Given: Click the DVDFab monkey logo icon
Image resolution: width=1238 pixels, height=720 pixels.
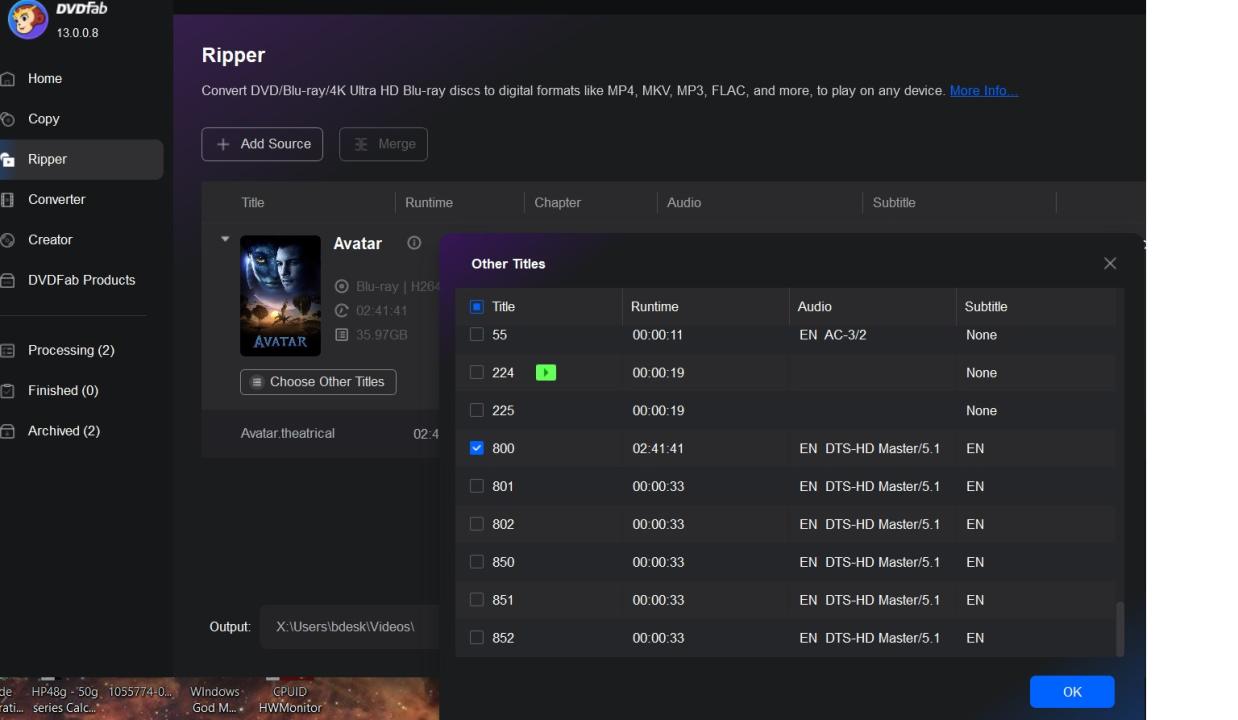Looking at the screenshot, I should 27,19.
